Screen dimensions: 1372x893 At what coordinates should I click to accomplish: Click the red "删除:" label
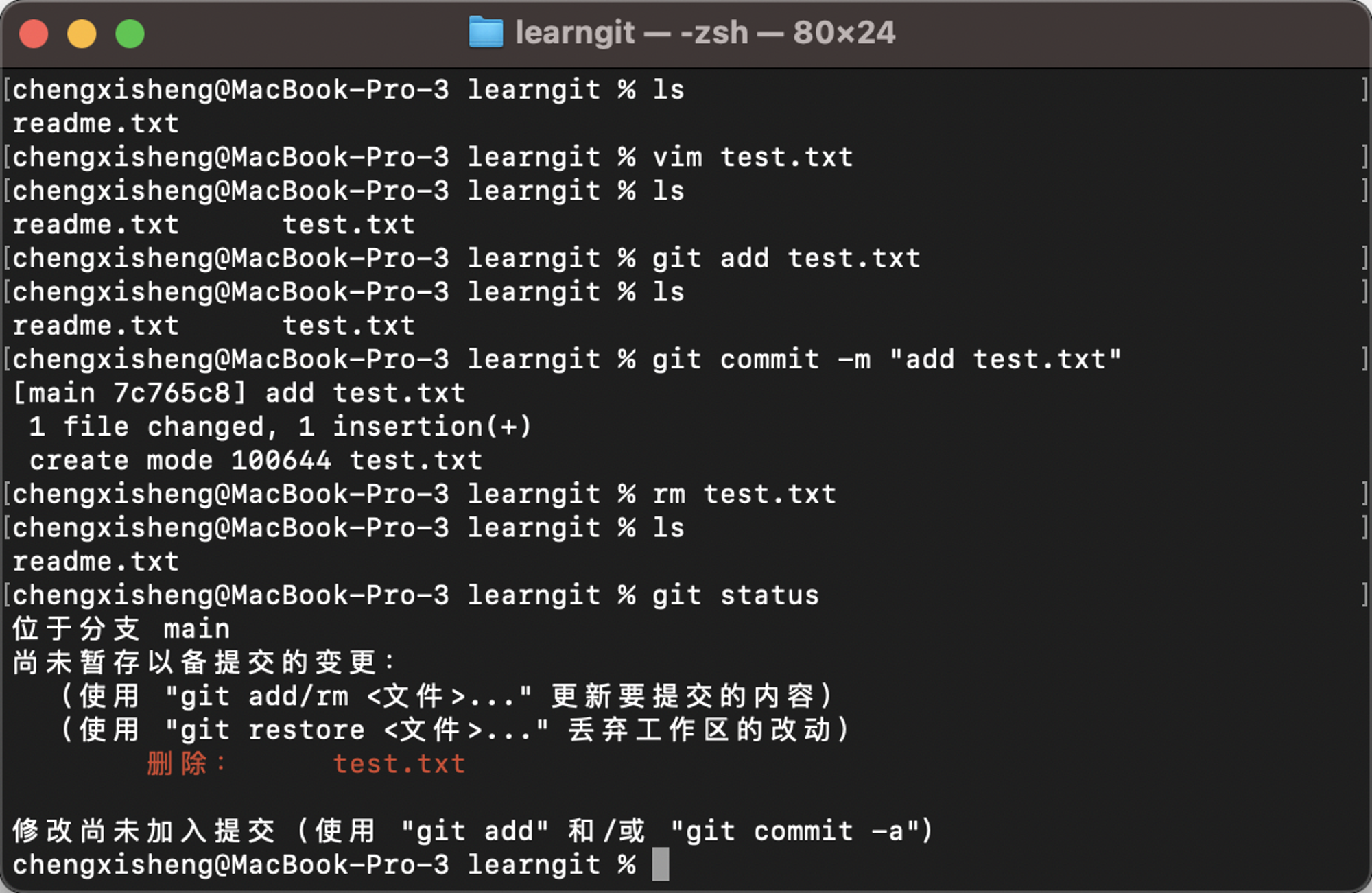click(x=186, y=763)
